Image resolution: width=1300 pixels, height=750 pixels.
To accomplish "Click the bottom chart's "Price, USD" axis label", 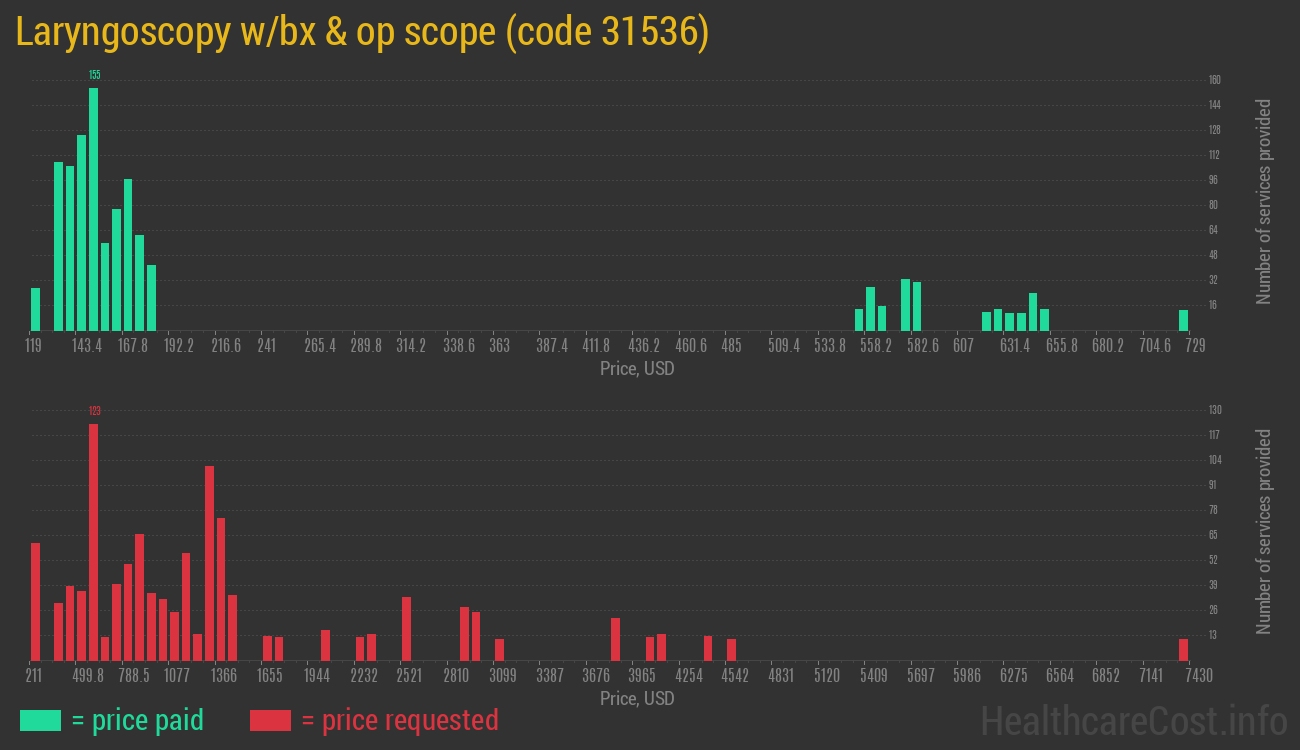I will pos(637,698).
